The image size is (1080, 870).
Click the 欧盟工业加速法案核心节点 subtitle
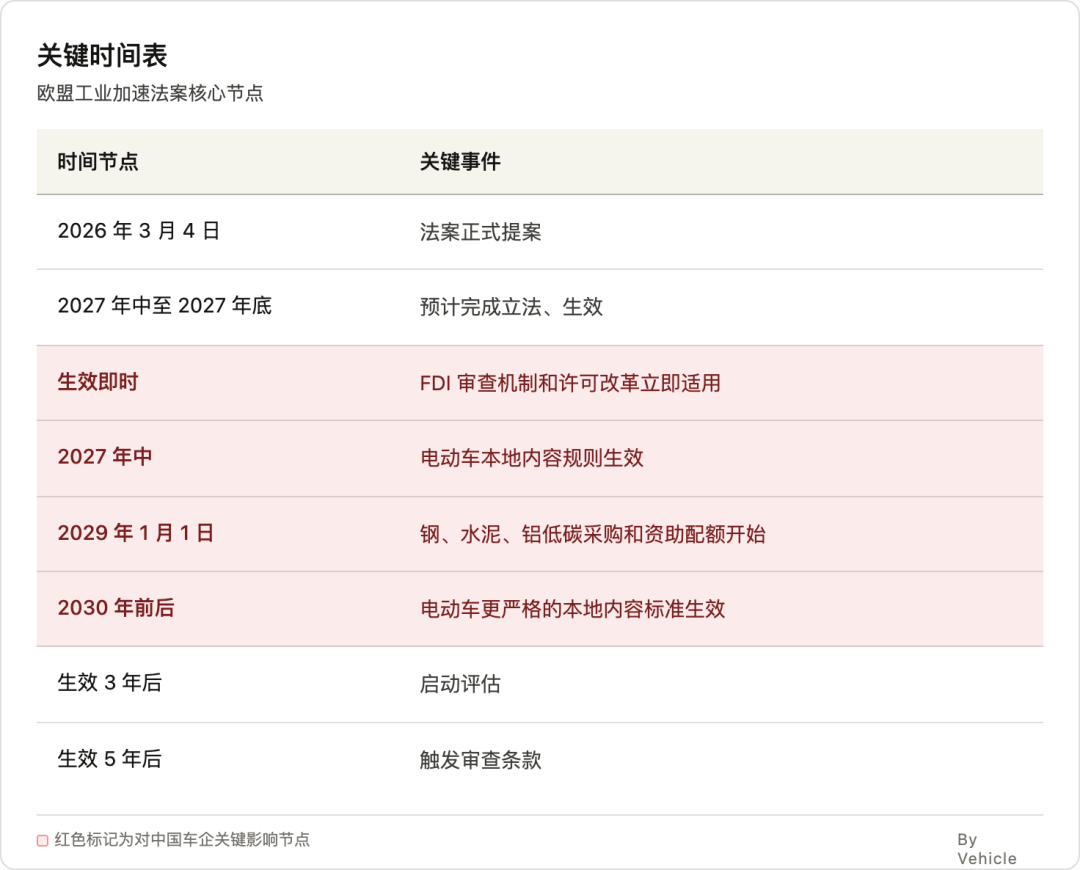(x=150, y=93)
